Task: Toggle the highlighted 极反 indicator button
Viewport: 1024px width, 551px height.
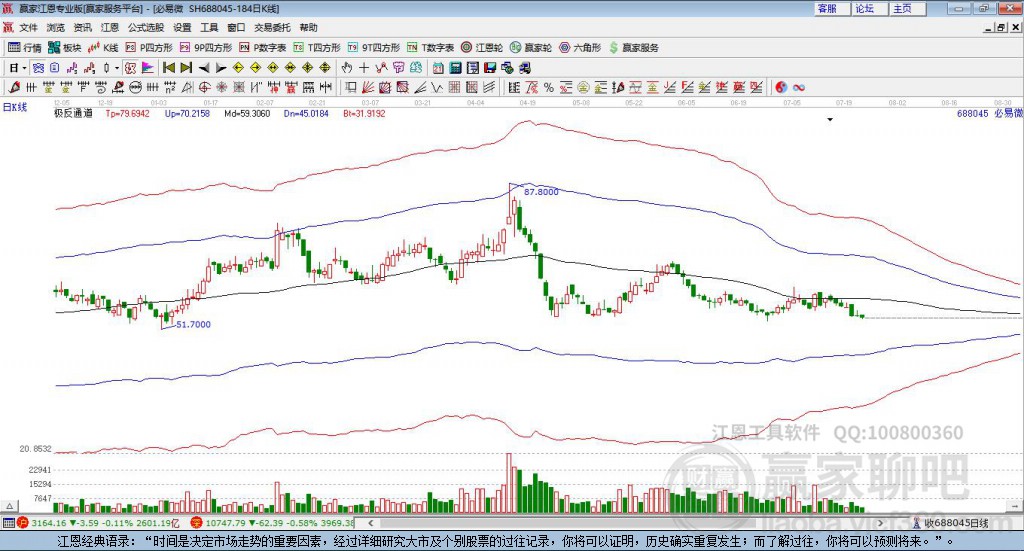Action: point(131,68)
